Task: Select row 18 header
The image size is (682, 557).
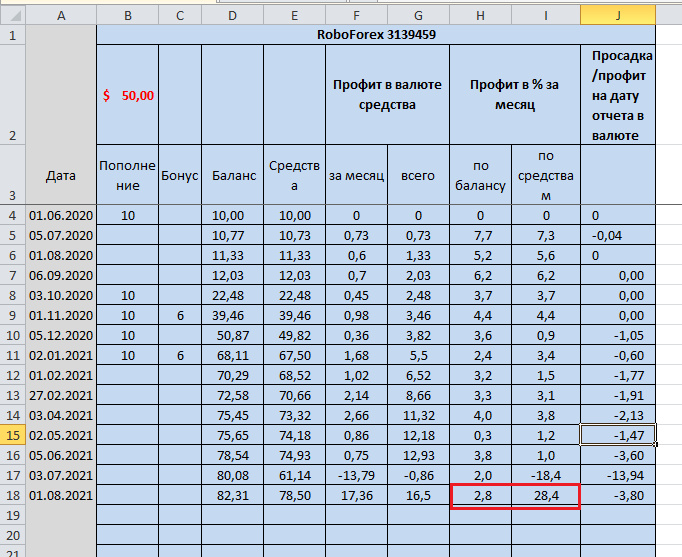Action: click(x=13, y=495)
